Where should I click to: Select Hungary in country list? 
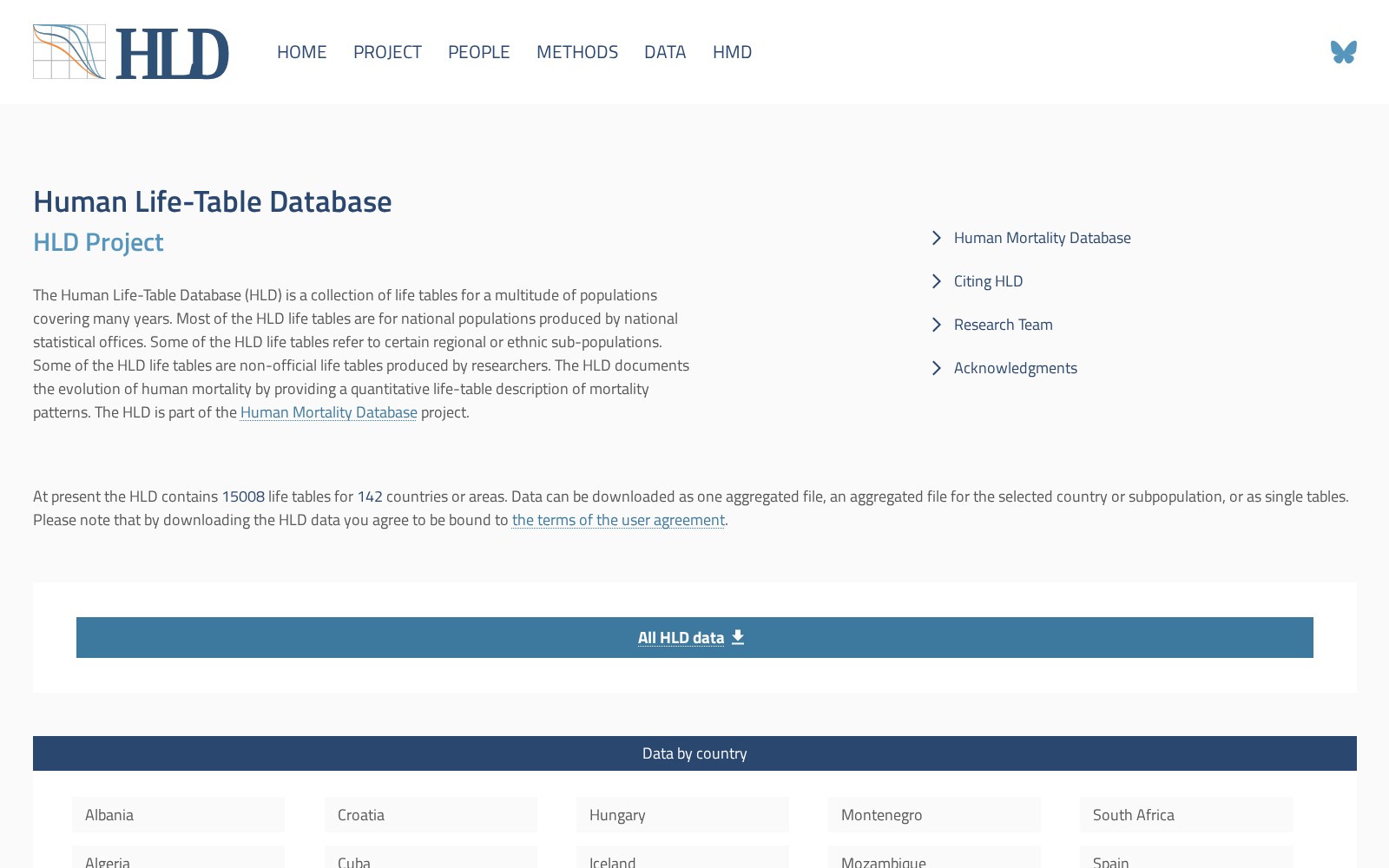(x=682, y=815)
